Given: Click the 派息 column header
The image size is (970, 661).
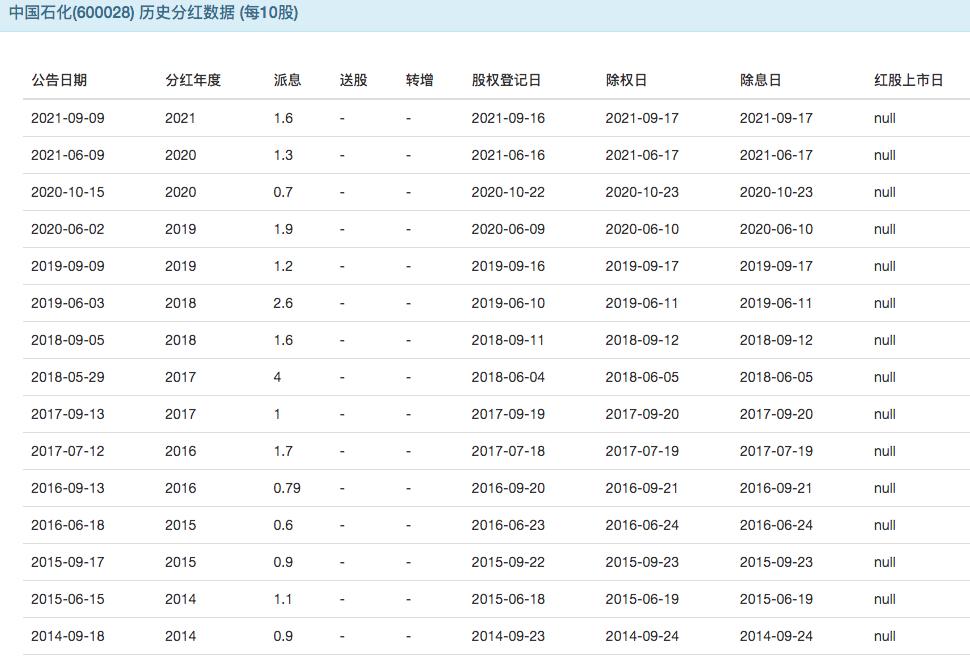Looking at the screenshot, I should (x=287, y=80).
